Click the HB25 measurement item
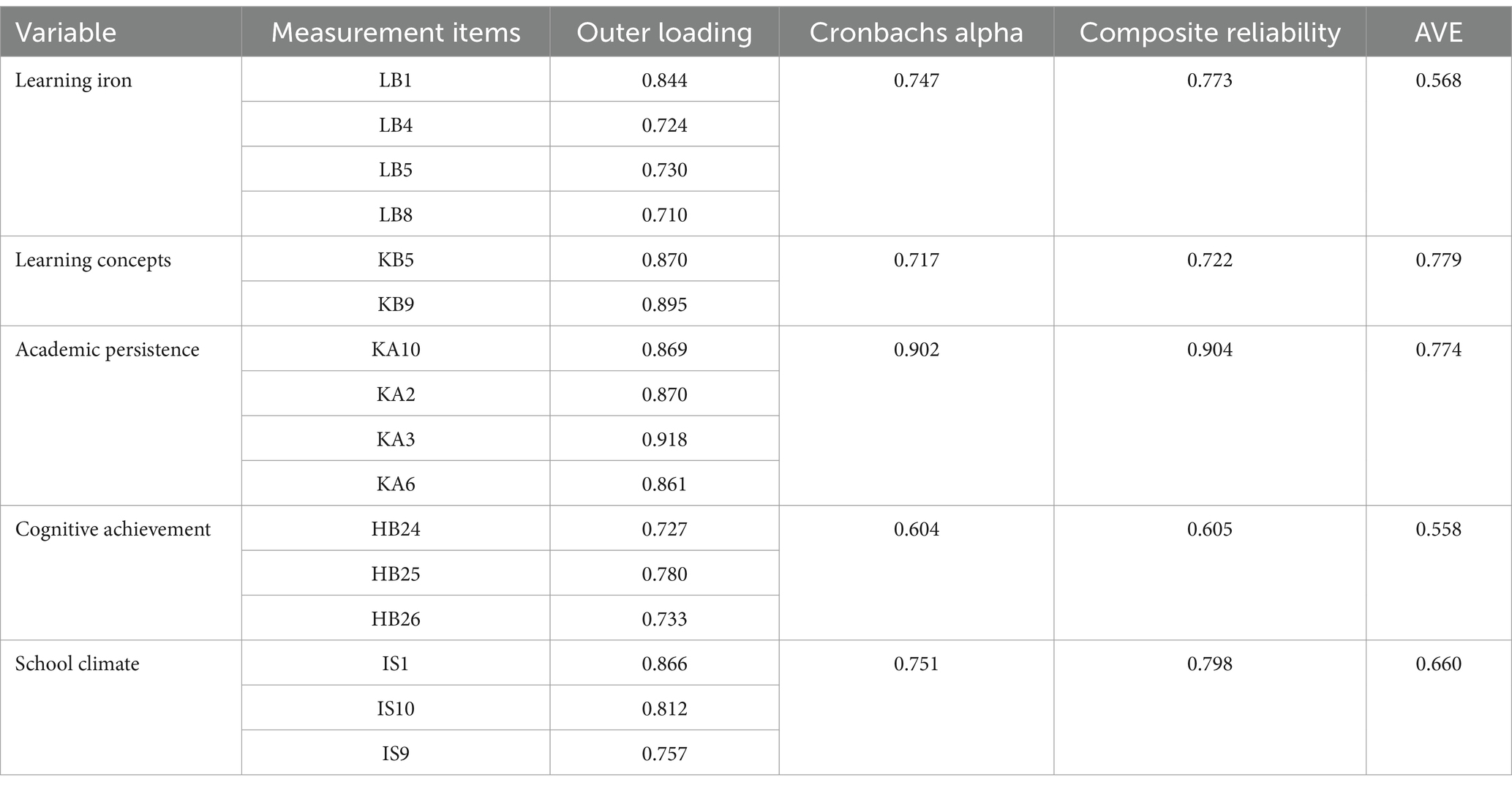Viewport: 1512px width, 788px height. (396, 574)
